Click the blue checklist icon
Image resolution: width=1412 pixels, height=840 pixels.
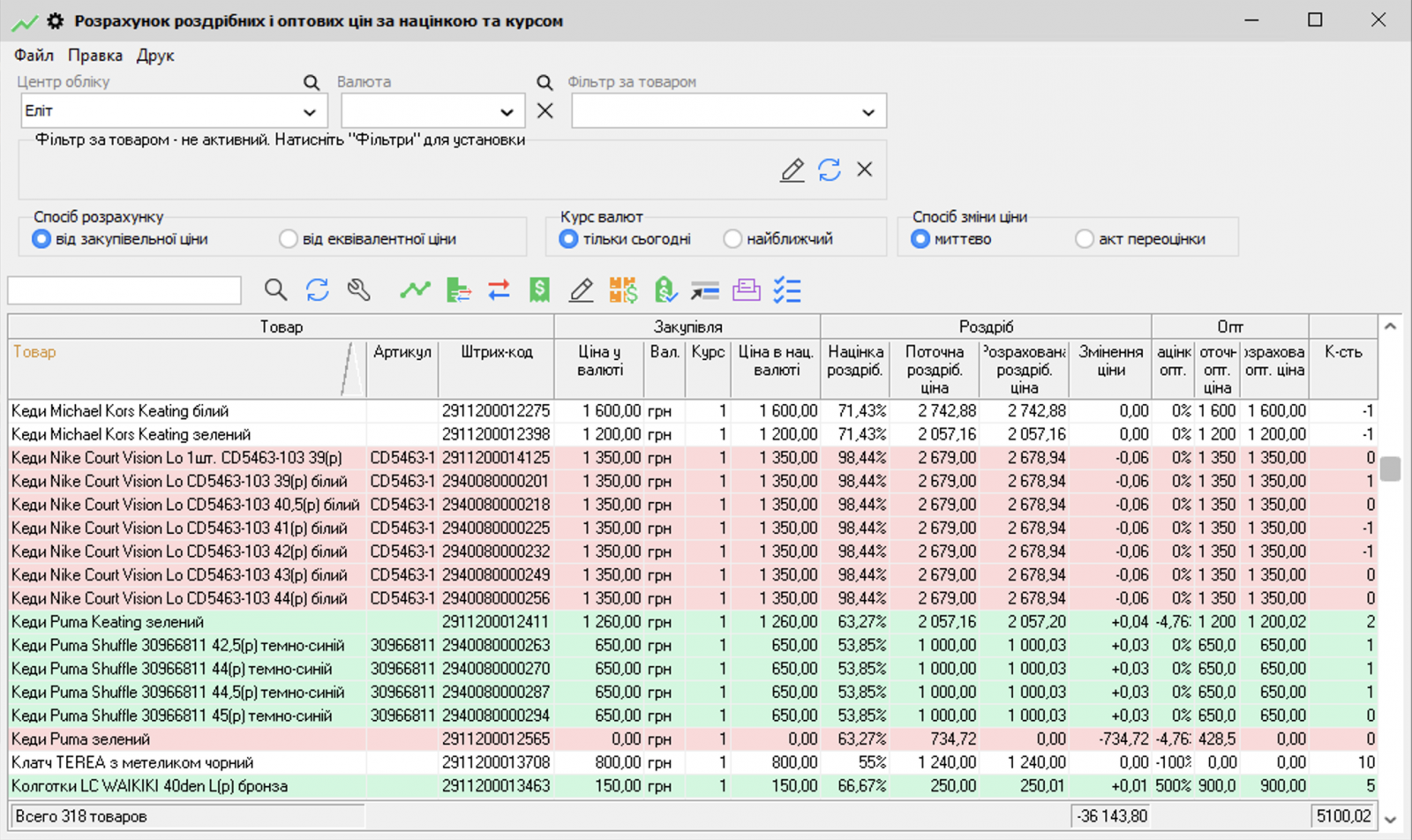[786, 290]
